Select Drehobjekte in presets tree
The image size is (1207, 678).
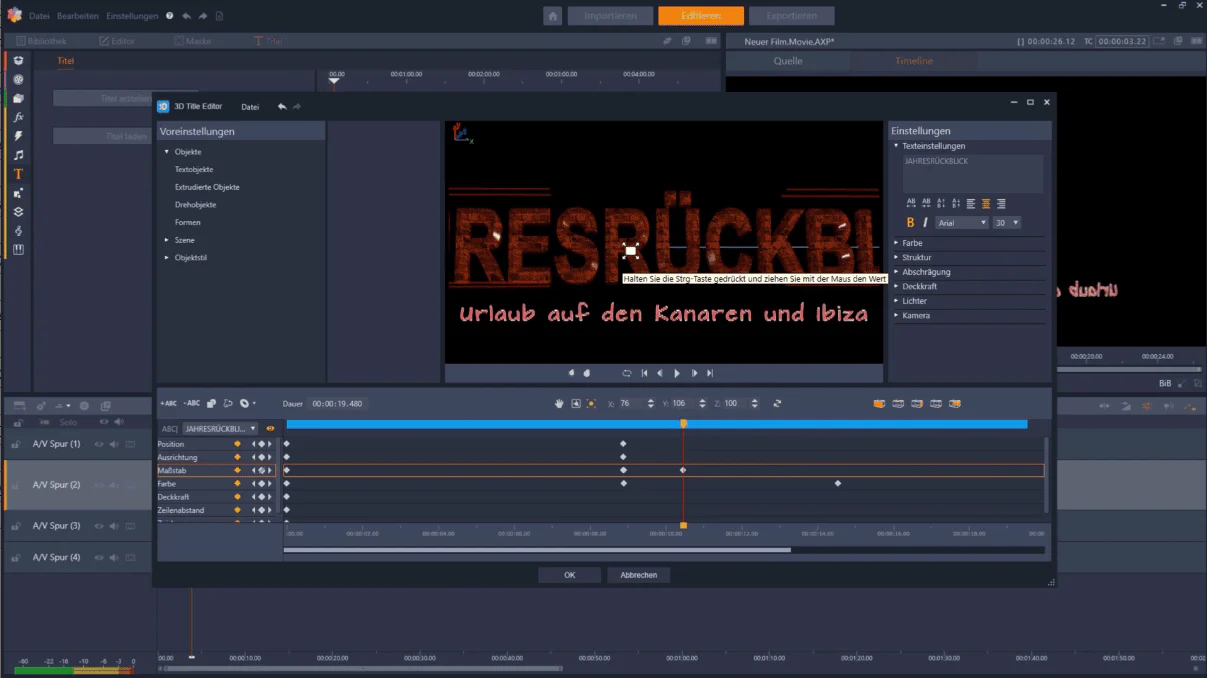click(x=196, y=205)
